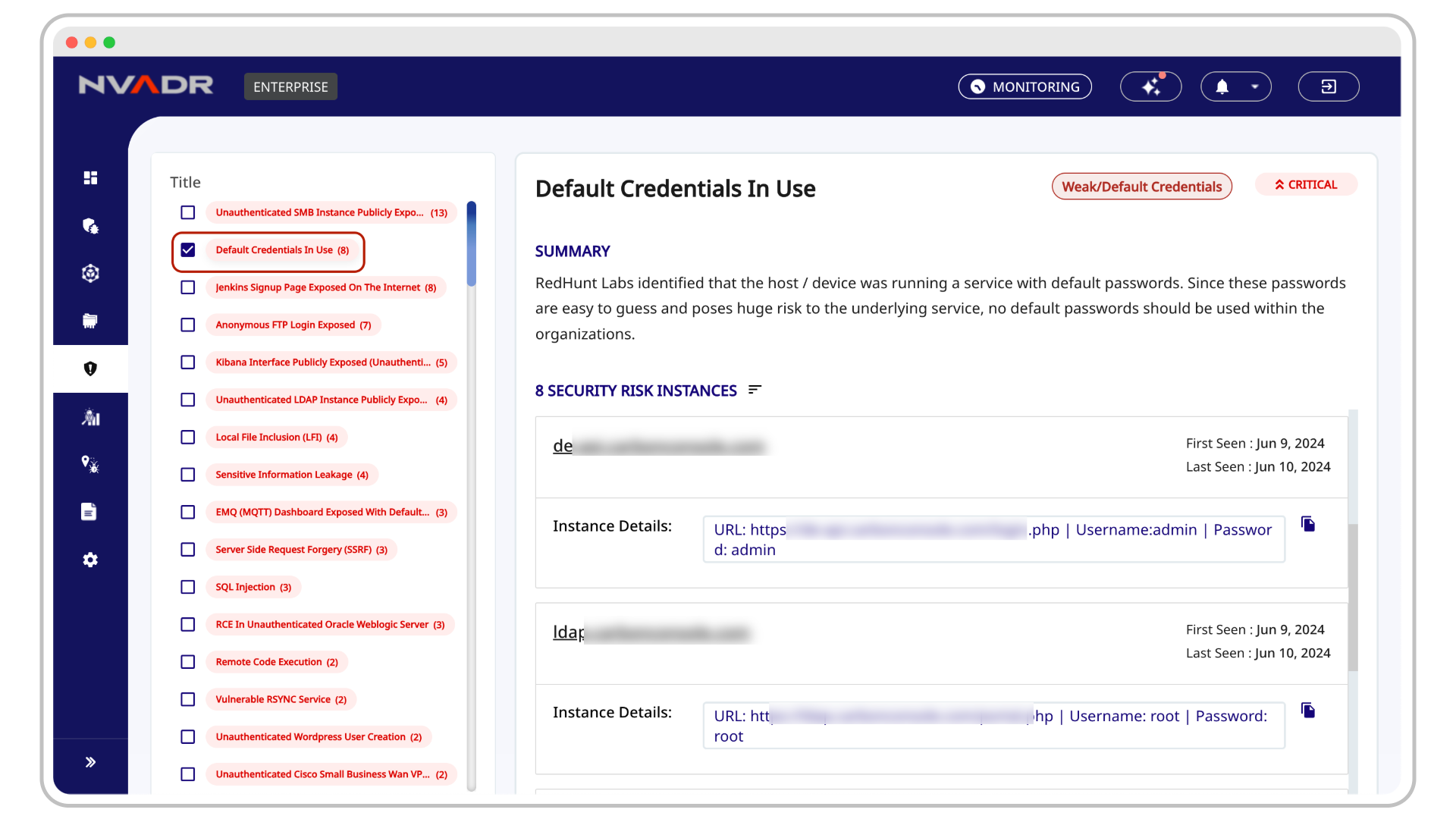Copy instance details for admin credentials

[x=1308, y=524]
